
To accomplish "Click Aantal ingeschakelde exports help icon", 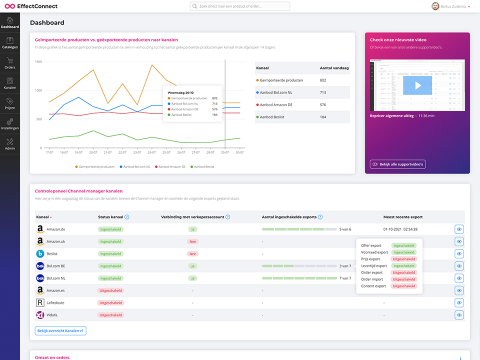I will pyautogui.click(x=320, y=217).
